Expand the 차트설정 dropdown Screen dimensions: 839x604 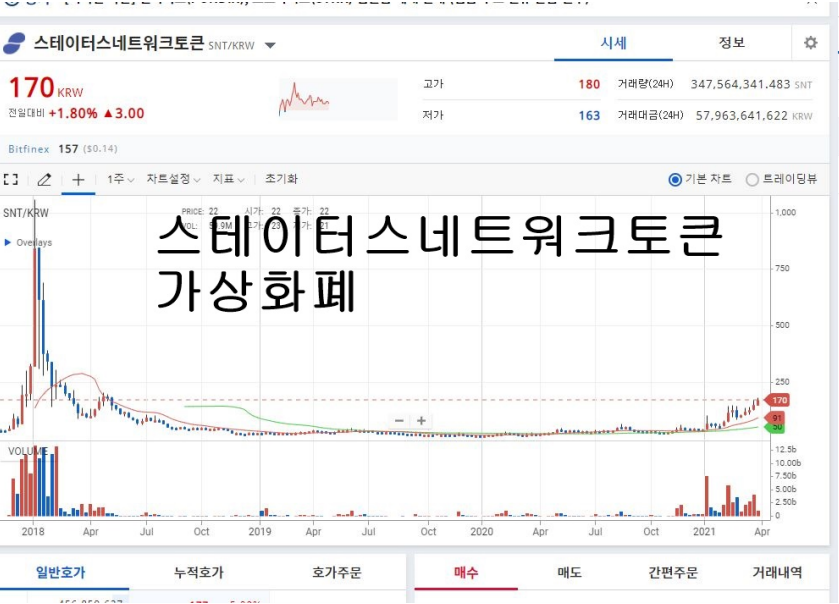coord(173,179)
